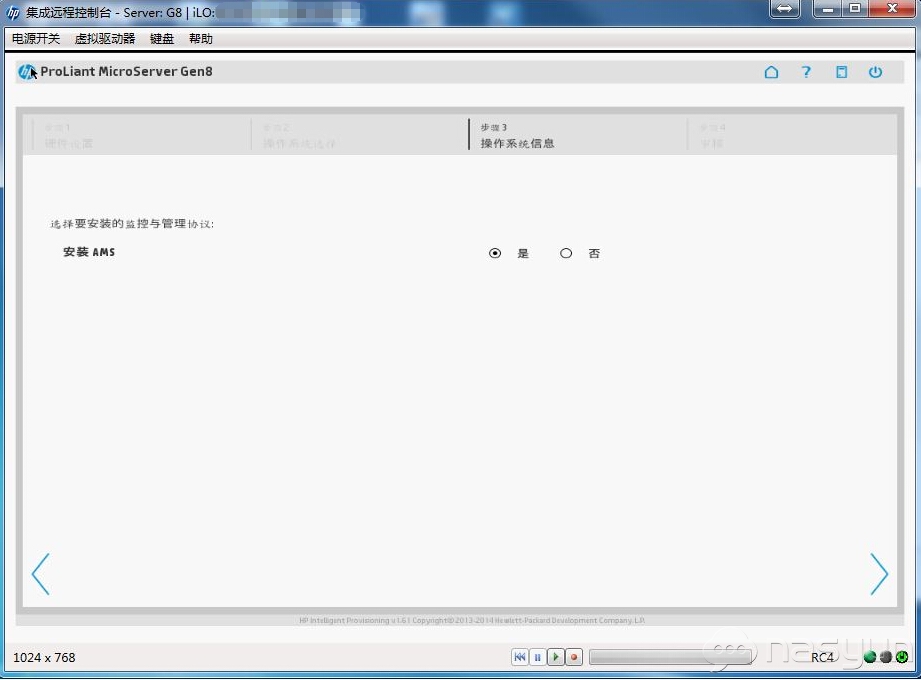Start recording with the red record button
The image size is (921, 680).
click(x=574, y=657)
